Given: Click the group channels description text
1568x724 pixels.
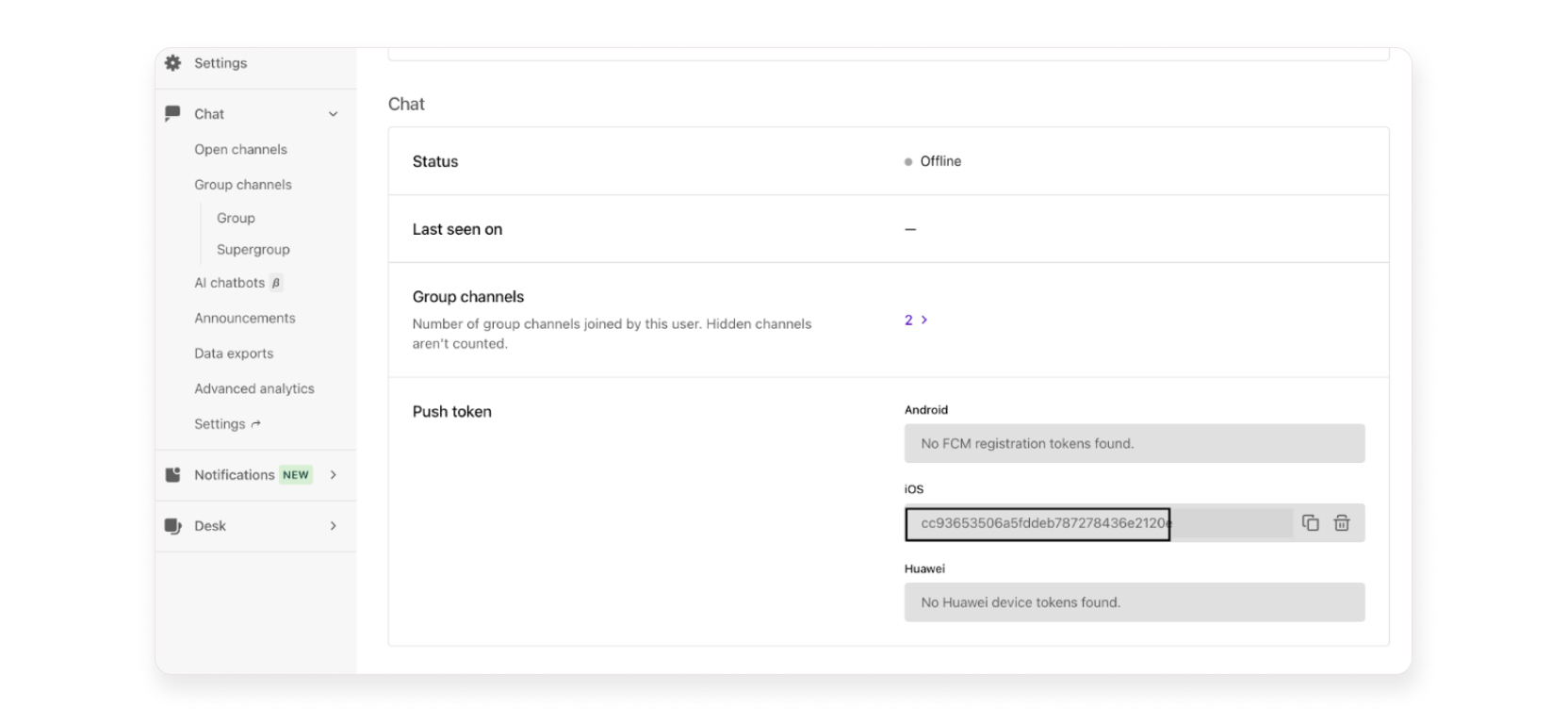Looking at the screenshot, I should pos(612,334).
